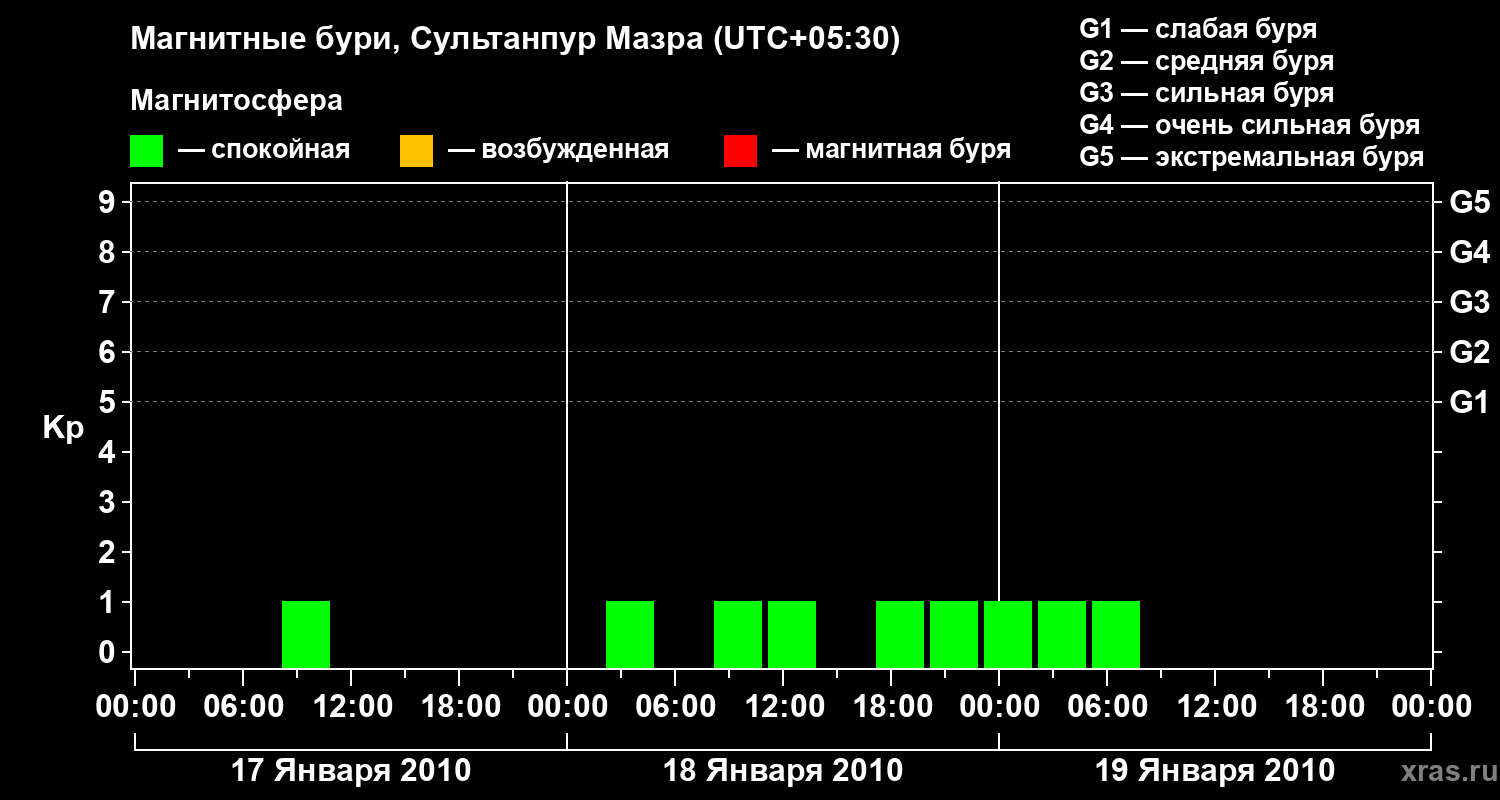1500x800 pixels.
Task: Select the "17 Января 2010" date label
Action: pos(351,771)
